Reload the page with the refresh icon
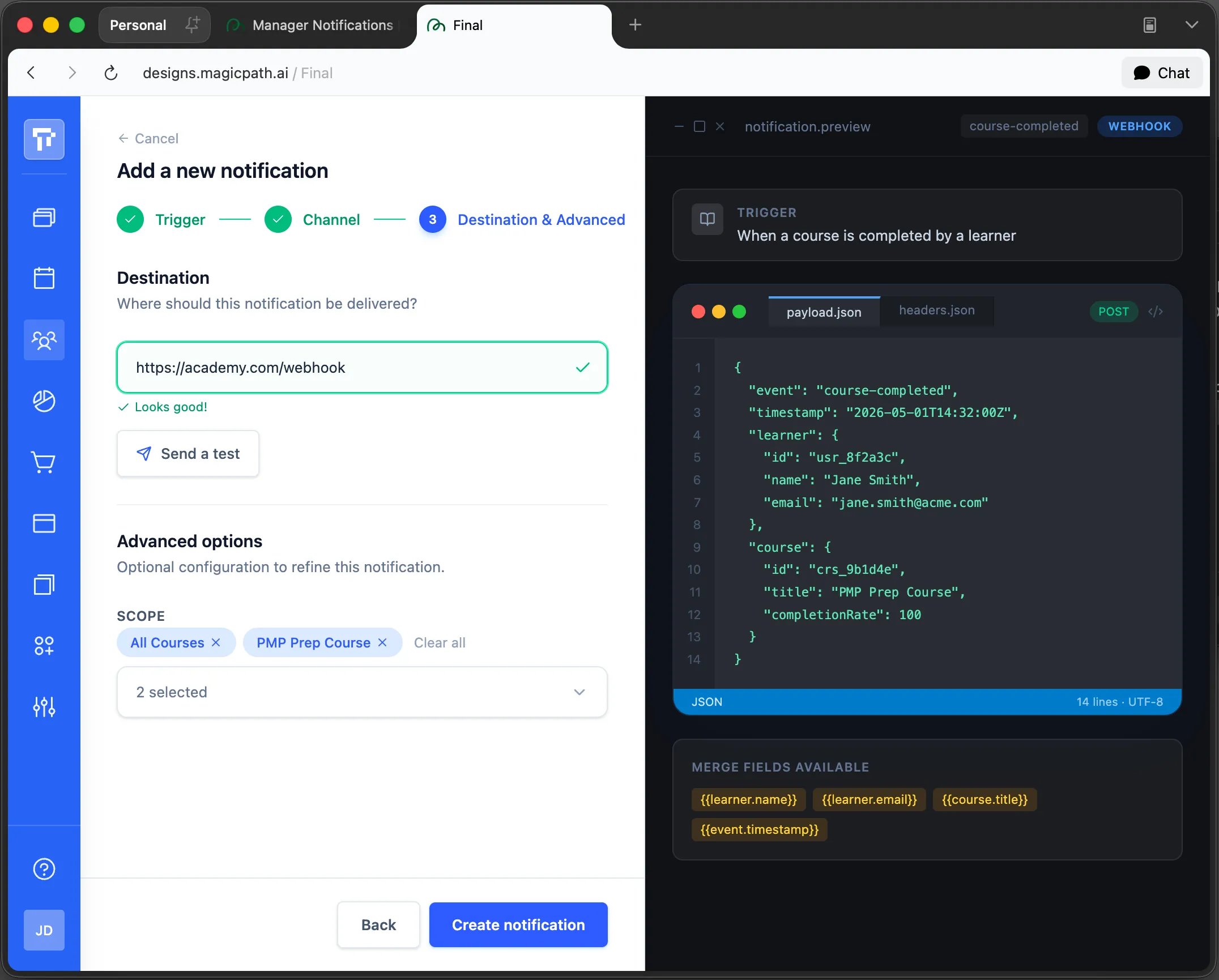This screenshot has width=1219, height=980. point(111,73)
